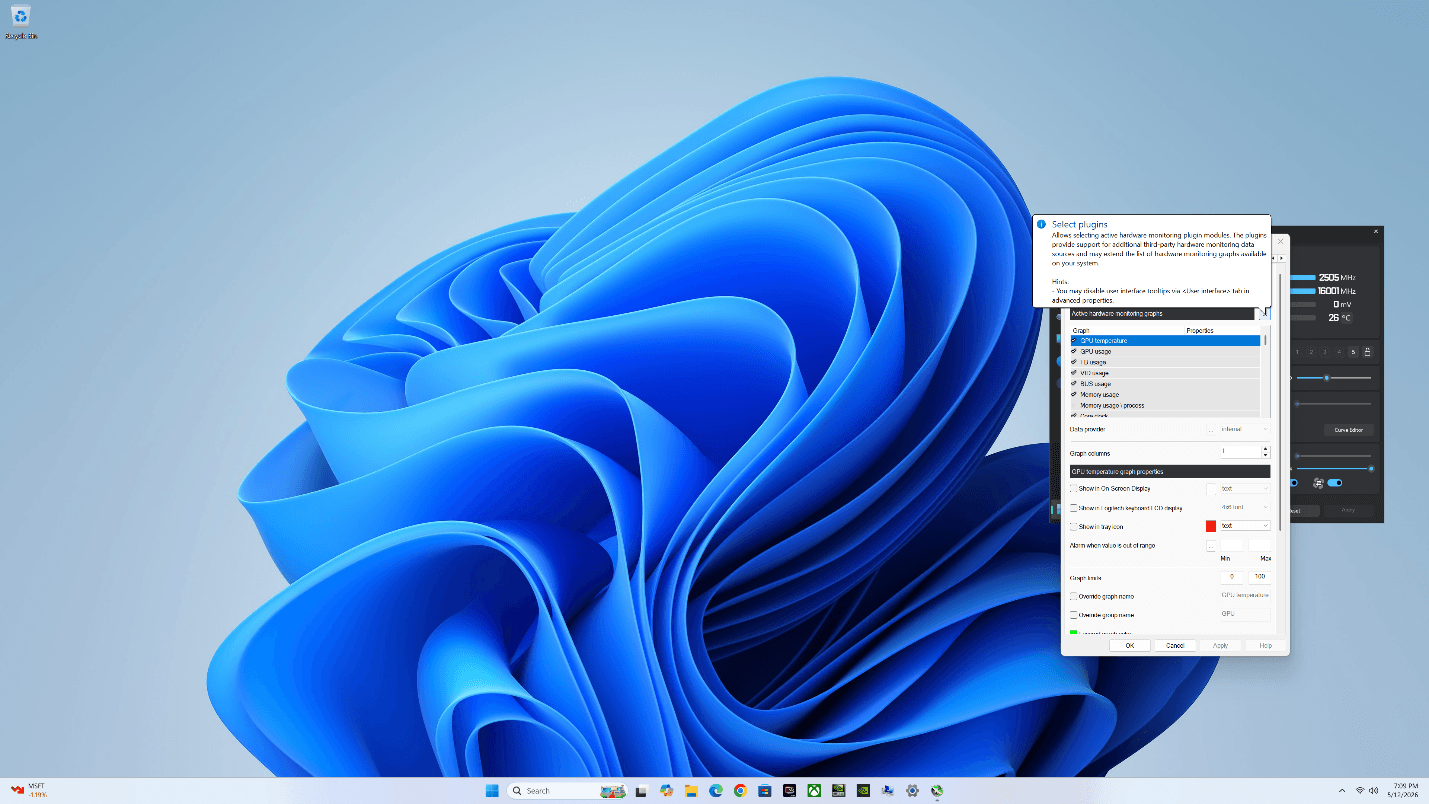
Task: Click the volume icon in system tray
Action: click(1374, 790)
